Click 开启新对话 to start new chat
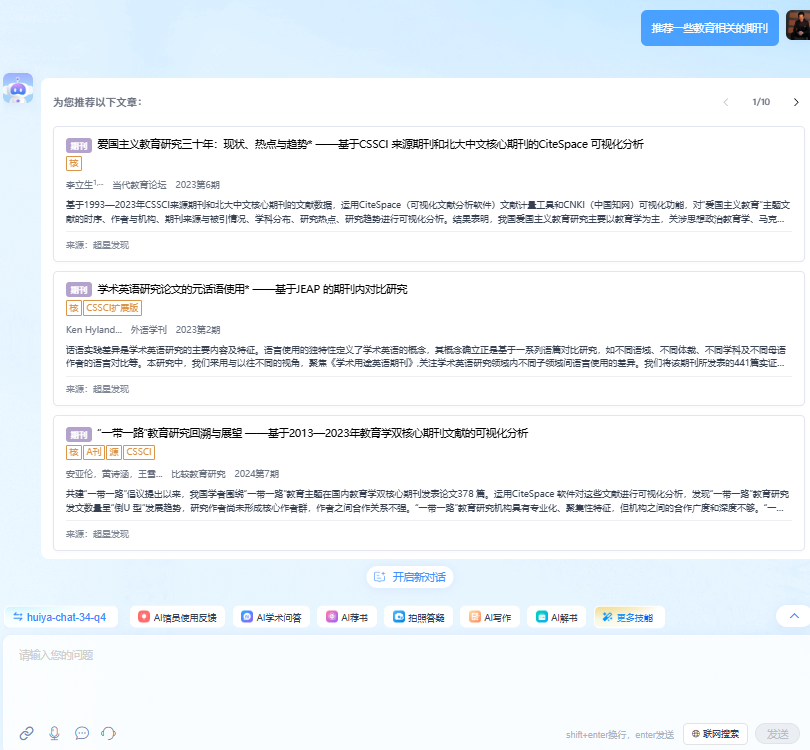 coord(410,577)
